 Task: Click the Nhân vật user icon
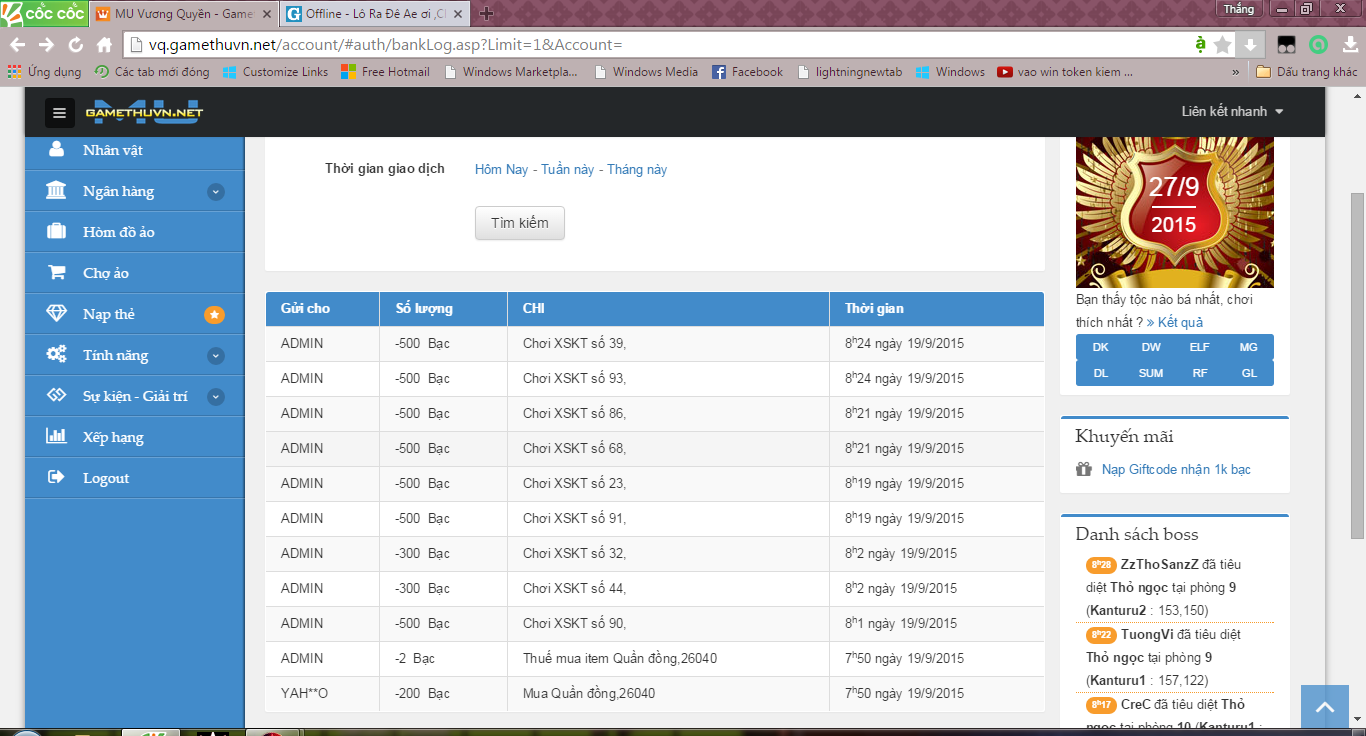pos(57,149)
